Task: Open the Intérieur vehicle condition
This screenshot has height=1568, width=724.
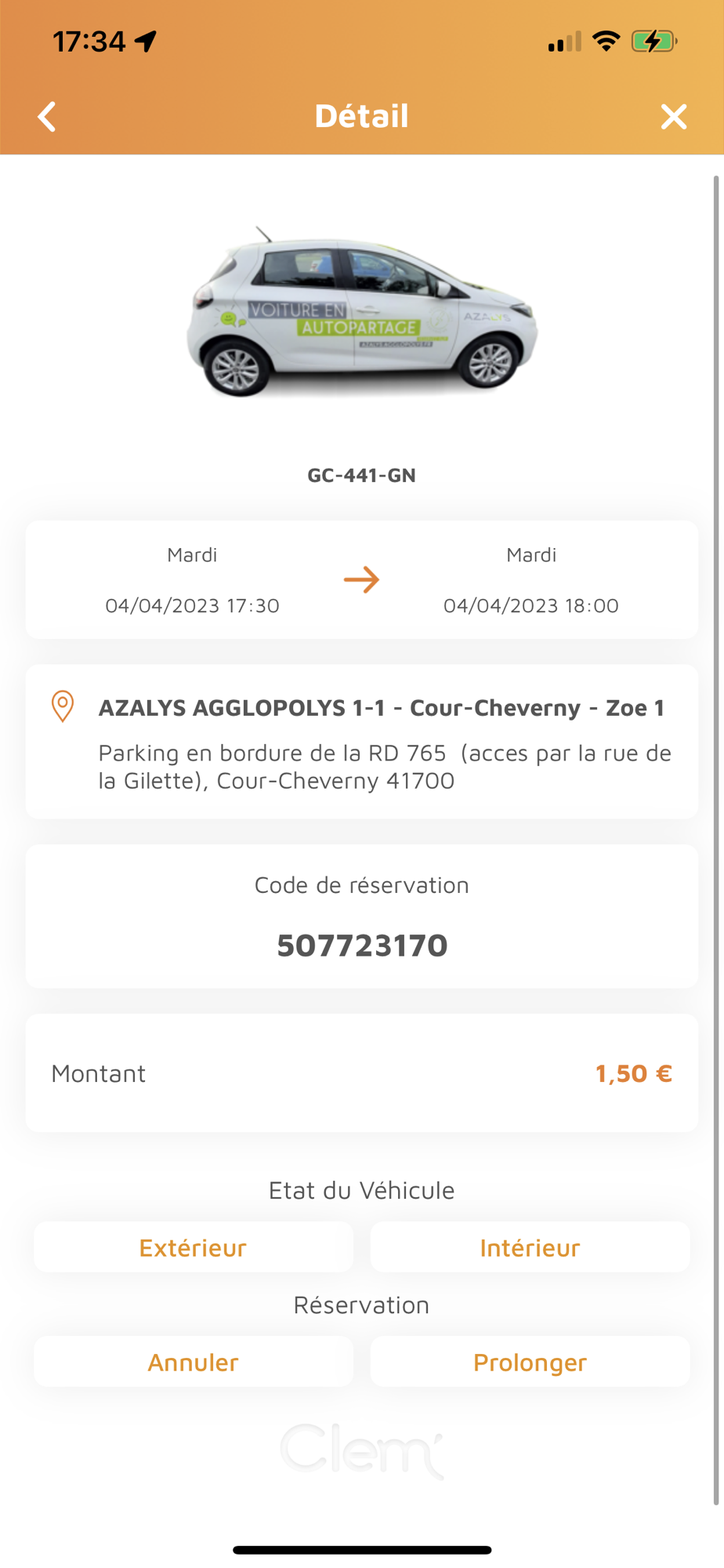Action: pyautogui.click(x=530, y=1247)
